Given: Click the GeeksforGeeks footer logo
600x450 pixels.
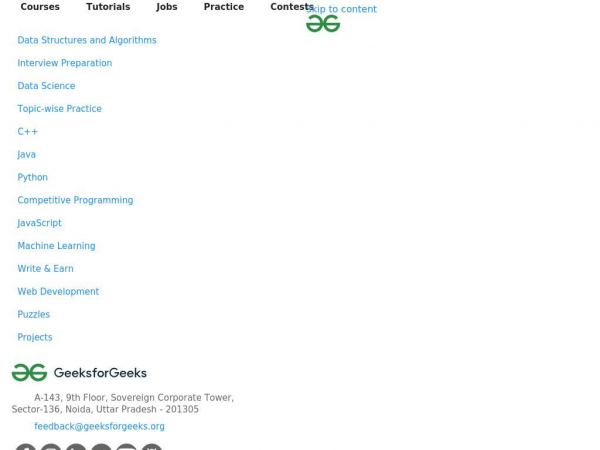Looking at the screenshot, I should (79, 373).
